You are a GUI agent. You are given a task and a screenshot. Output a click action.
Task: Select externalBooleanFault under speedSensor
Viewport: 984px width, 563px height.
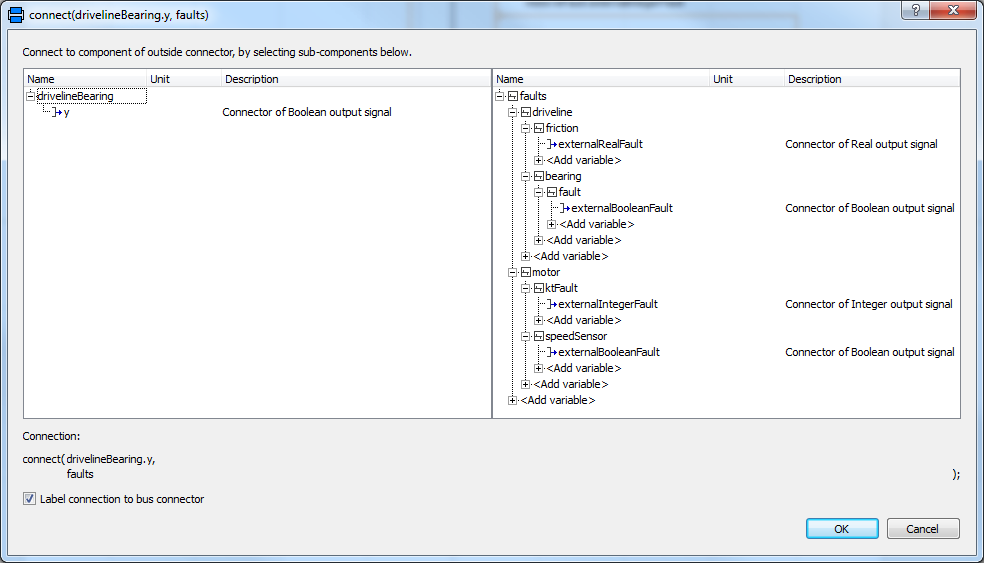[x=608, y=352]
